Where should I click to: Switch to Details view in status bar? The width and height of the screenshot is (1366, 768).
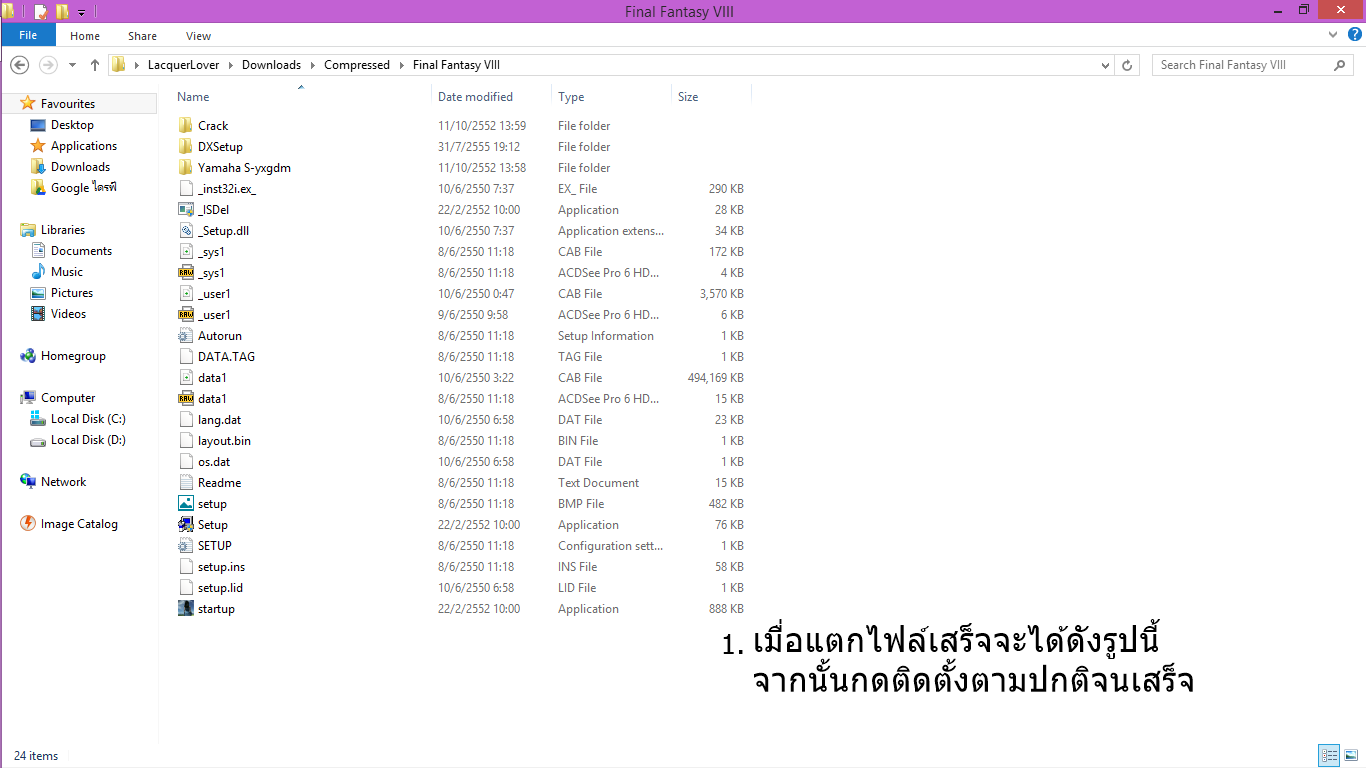pos(1328,755)
